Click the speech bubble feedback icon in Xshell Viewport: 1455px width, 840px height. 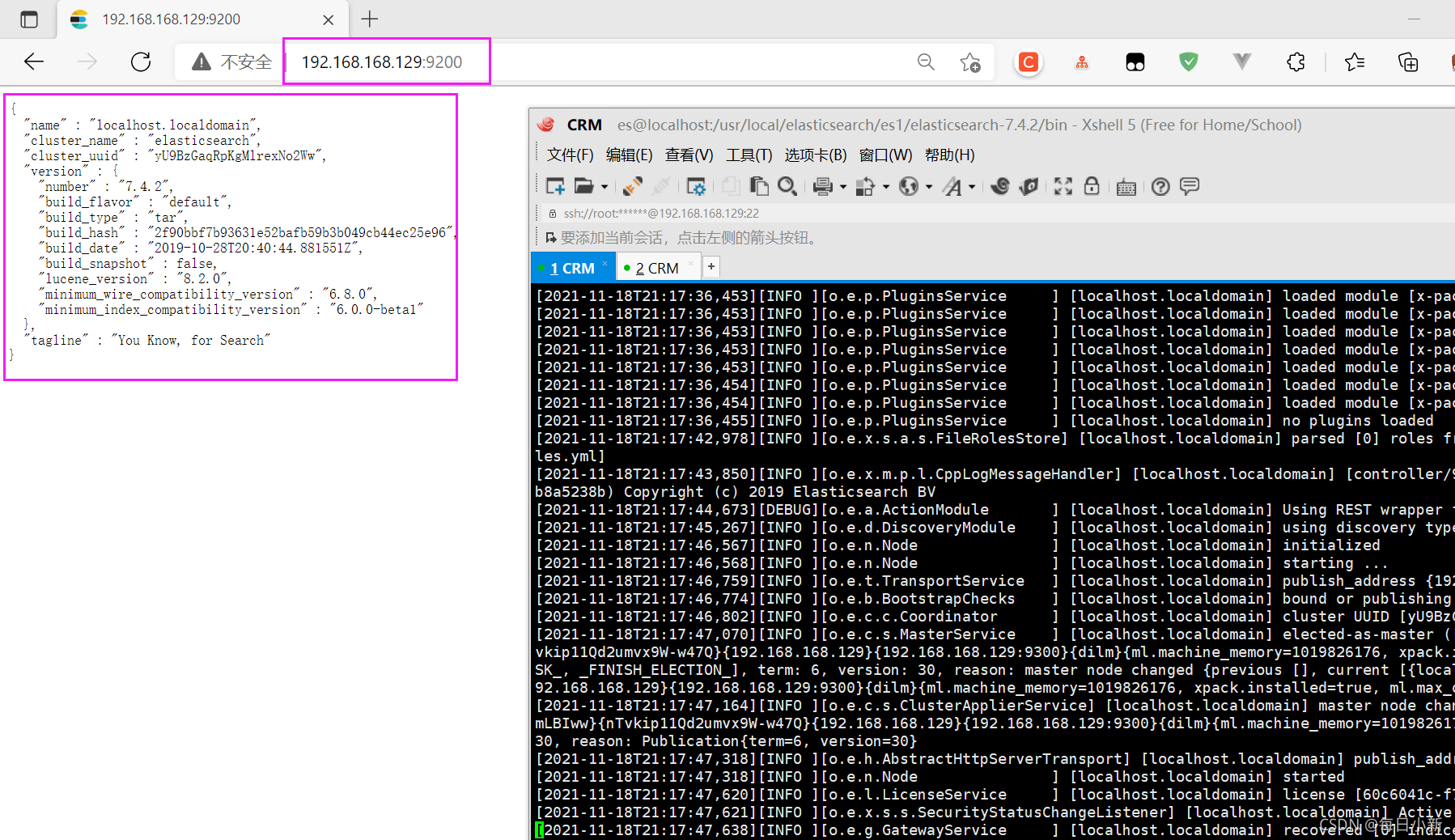click(1189, 186)
